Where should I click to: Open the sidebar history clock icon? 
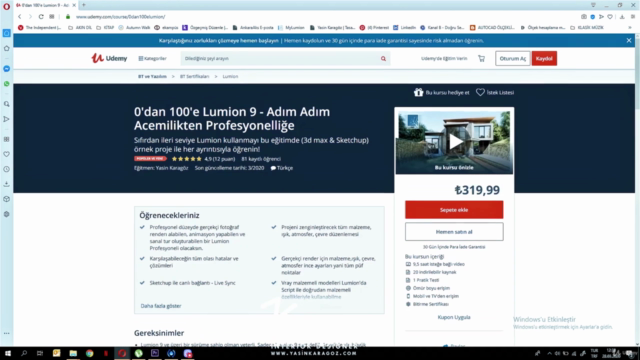click(x=7, y=169)
